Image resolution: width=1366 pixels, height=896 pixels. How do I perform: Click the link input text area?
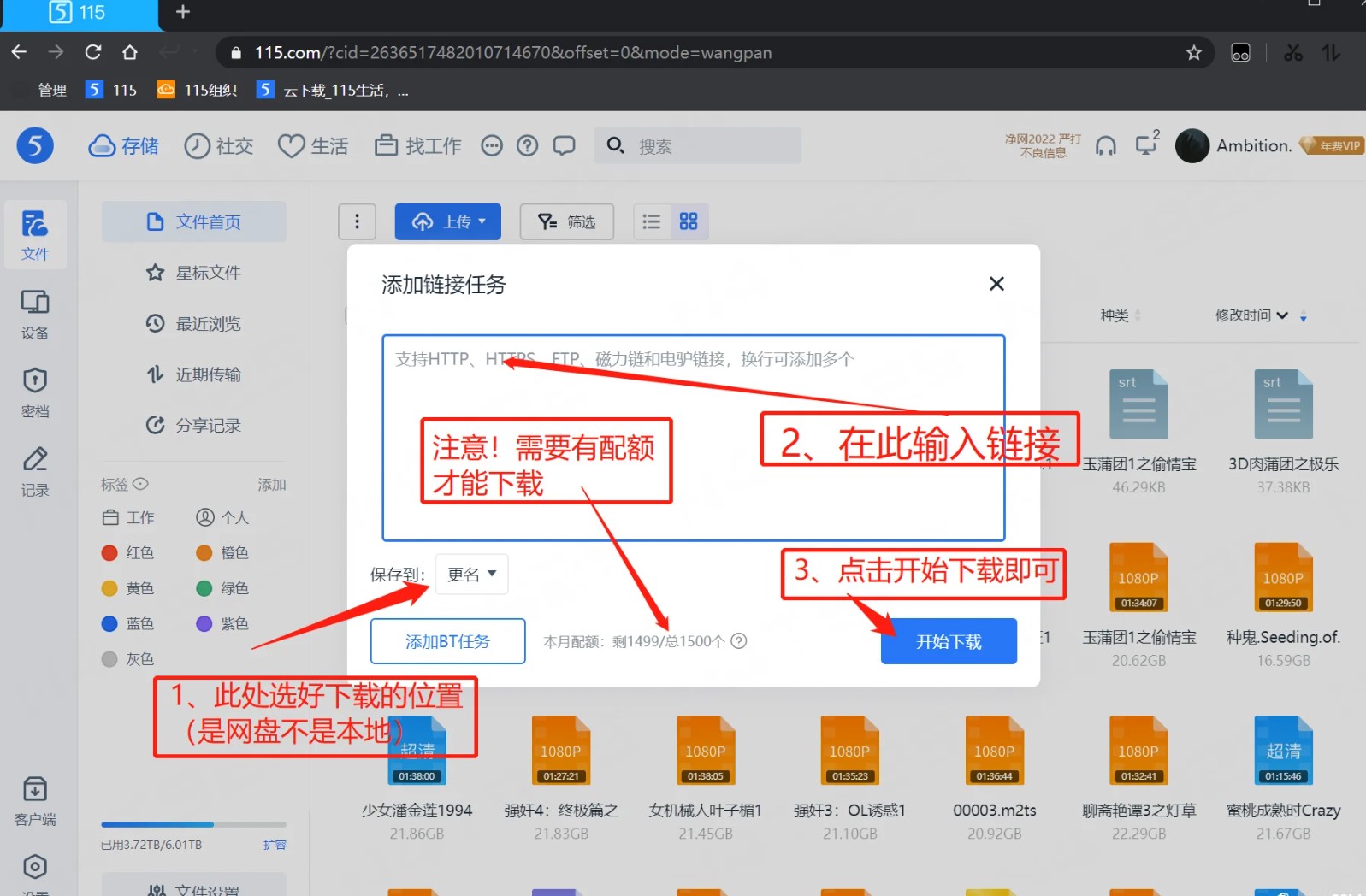pos(694,438)
